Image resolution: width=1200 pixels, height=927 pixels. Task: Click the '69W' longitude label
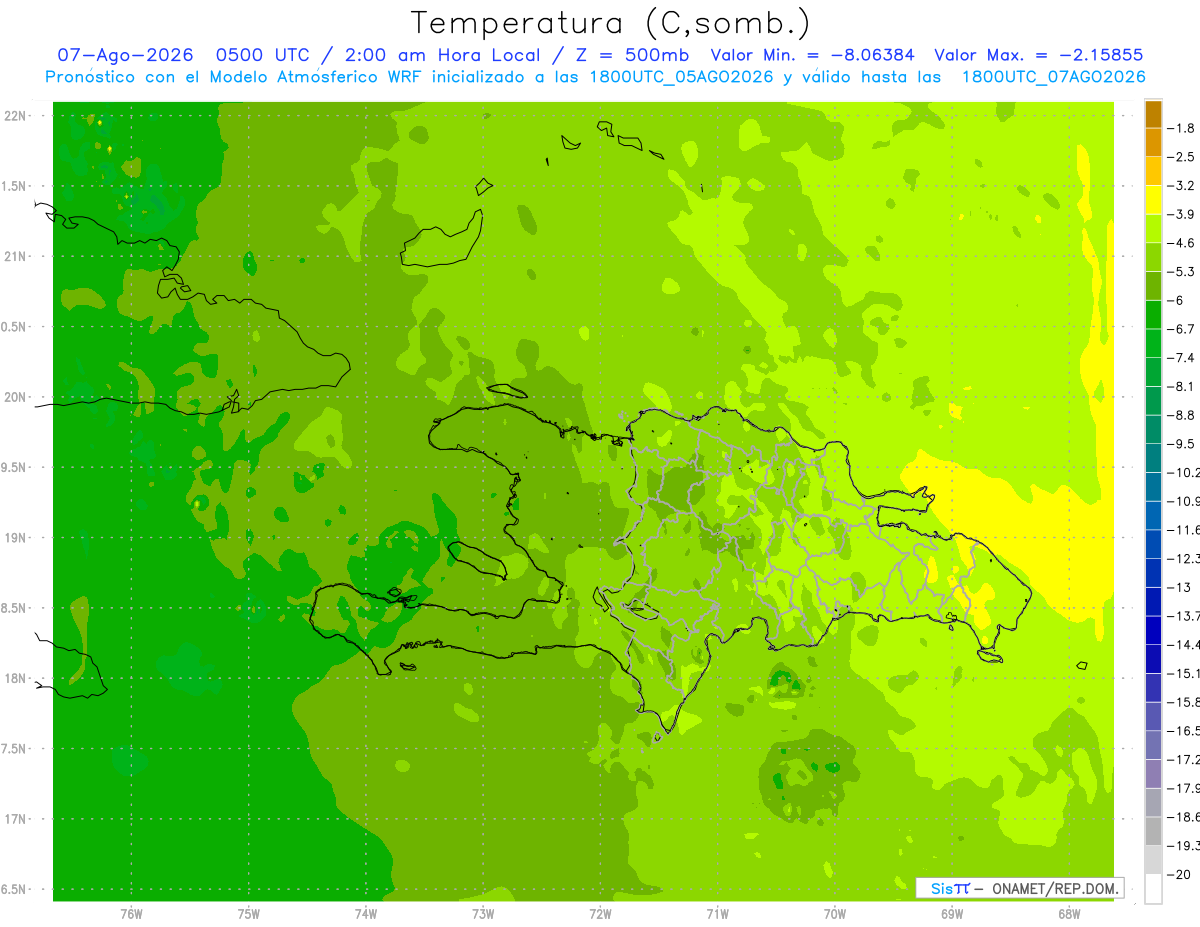[x=952, y=913]
